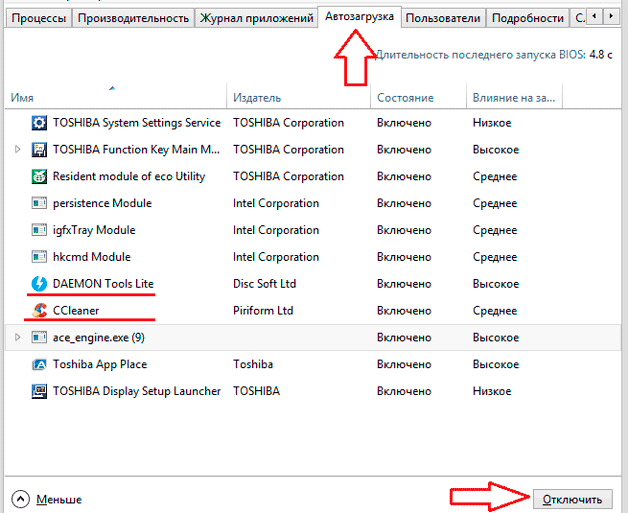Click TOSHIBA Corporation in the eco Utility row

click(288, 176)
